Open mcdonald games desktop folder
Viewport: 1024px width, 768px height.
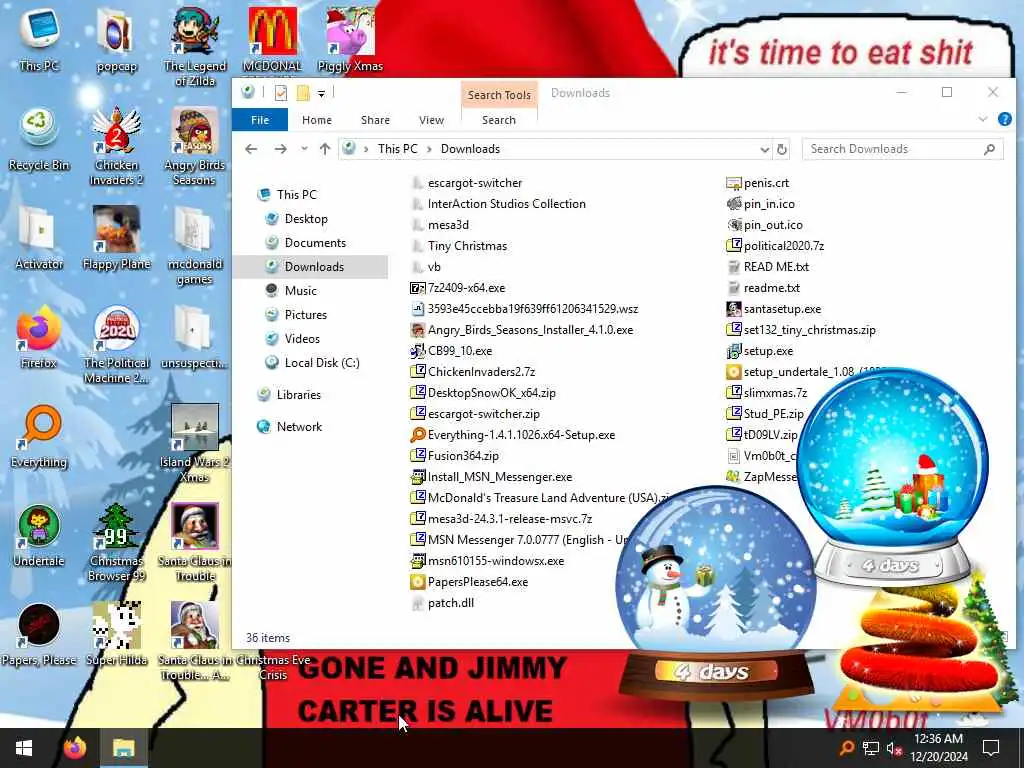click(195, 246)
